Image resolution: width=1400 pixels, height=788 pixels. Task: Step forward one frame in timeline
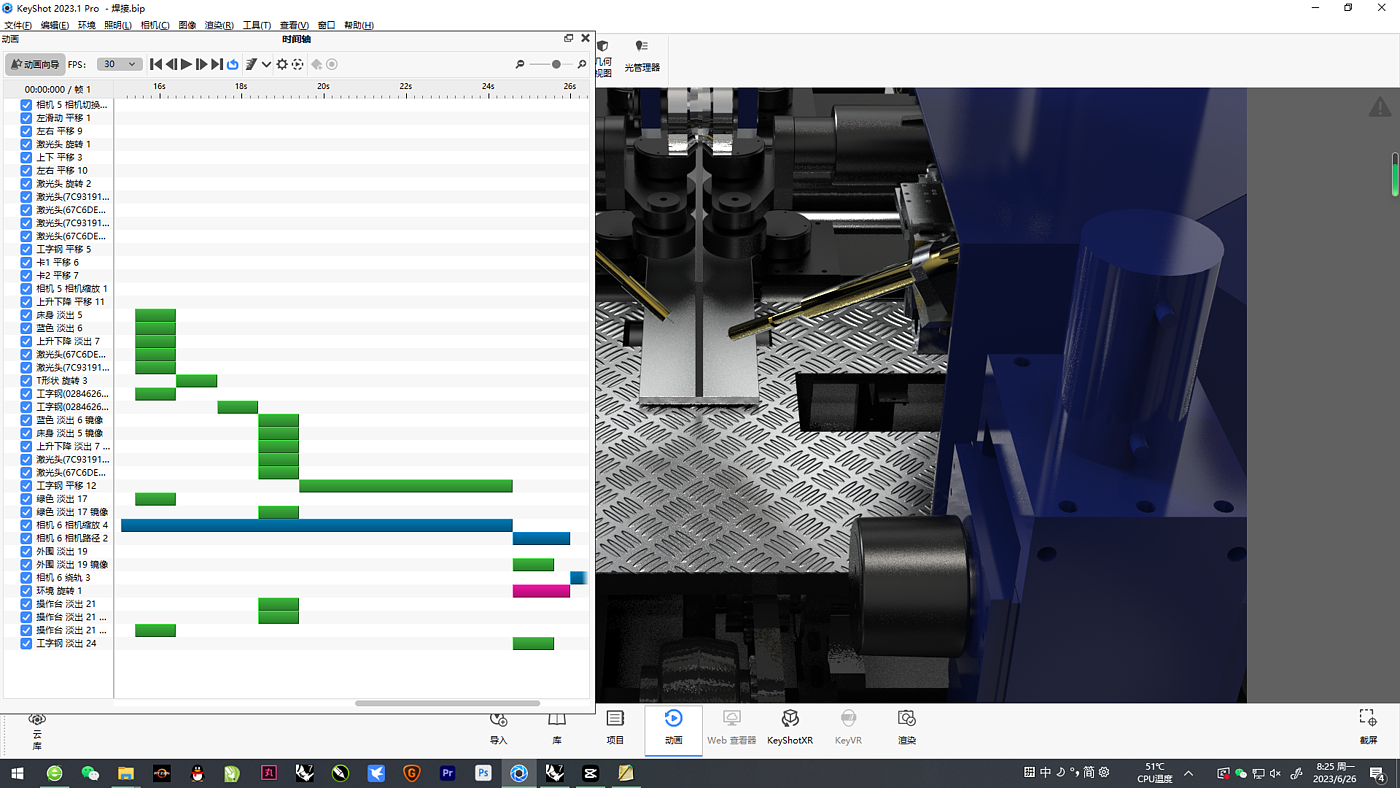(202, 64)
